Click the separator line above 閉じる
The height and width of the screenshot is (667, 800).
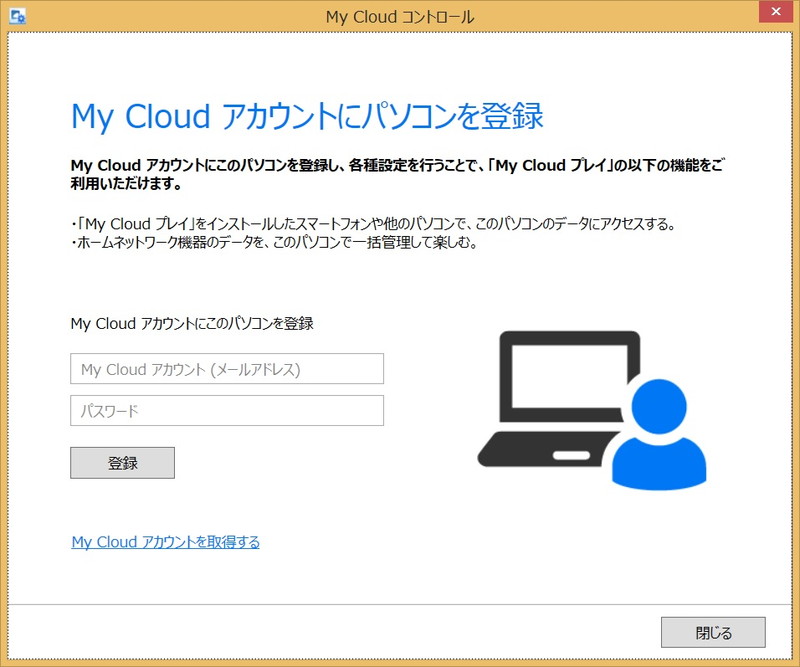pyautogui.click(x=400, y=605)
